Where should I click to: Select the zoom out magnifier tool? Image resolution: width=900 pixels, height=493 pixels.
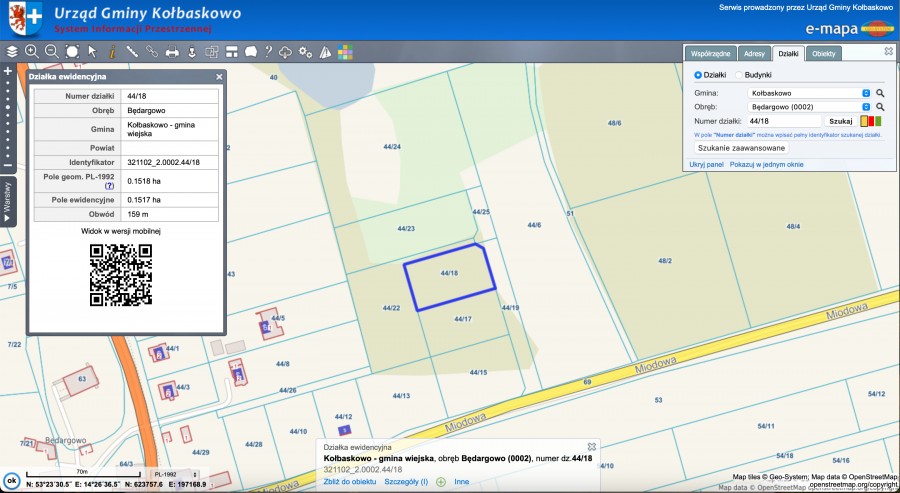point(50,51)
